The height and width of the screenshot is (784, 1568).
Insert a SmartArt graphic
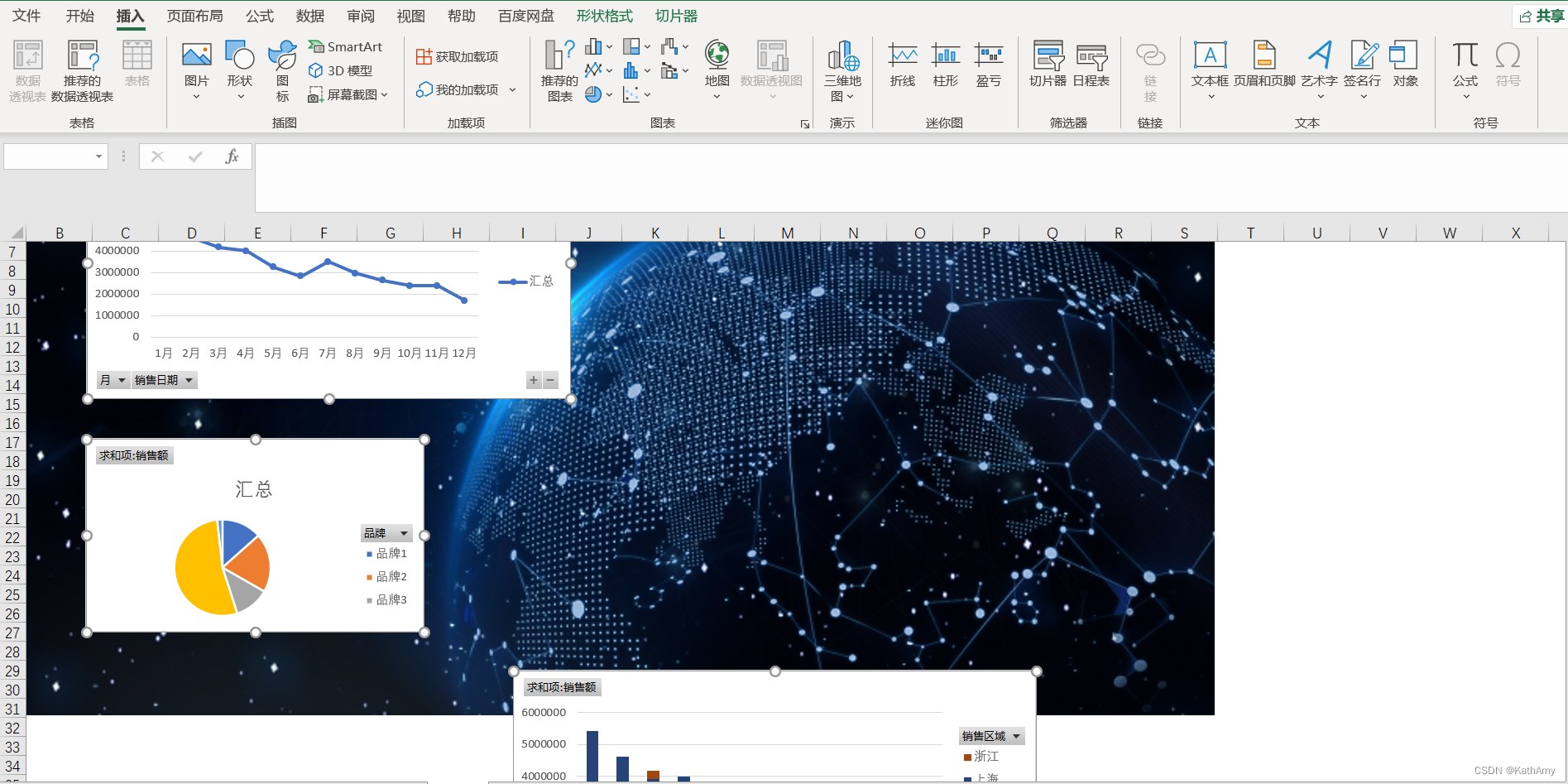pyautogui.click(x=345, y=46)
